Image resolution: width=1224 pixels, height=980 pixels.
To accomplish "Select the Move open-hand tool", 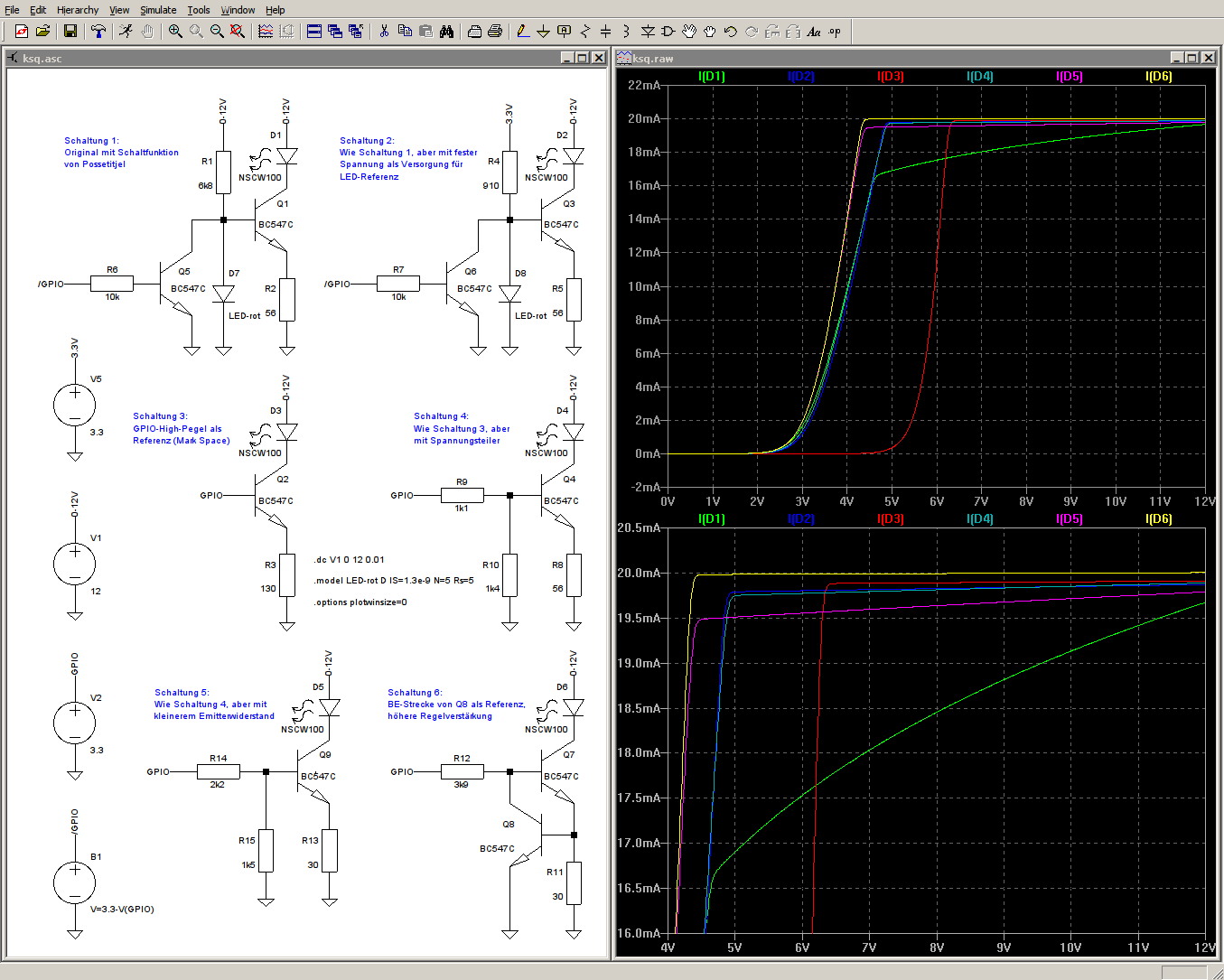I will click(x=689, y=32).
